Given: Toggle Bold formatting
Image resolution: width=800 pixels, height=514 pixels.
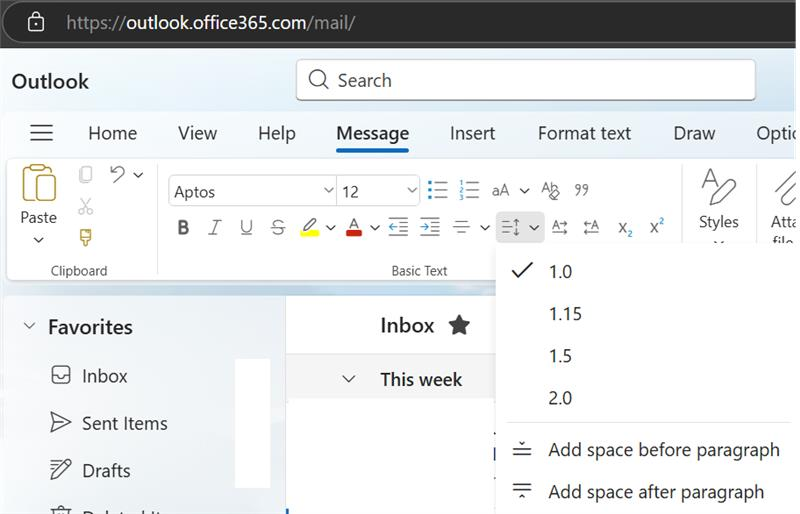Looking at the screenshot, I should click(x=183, y=227).
